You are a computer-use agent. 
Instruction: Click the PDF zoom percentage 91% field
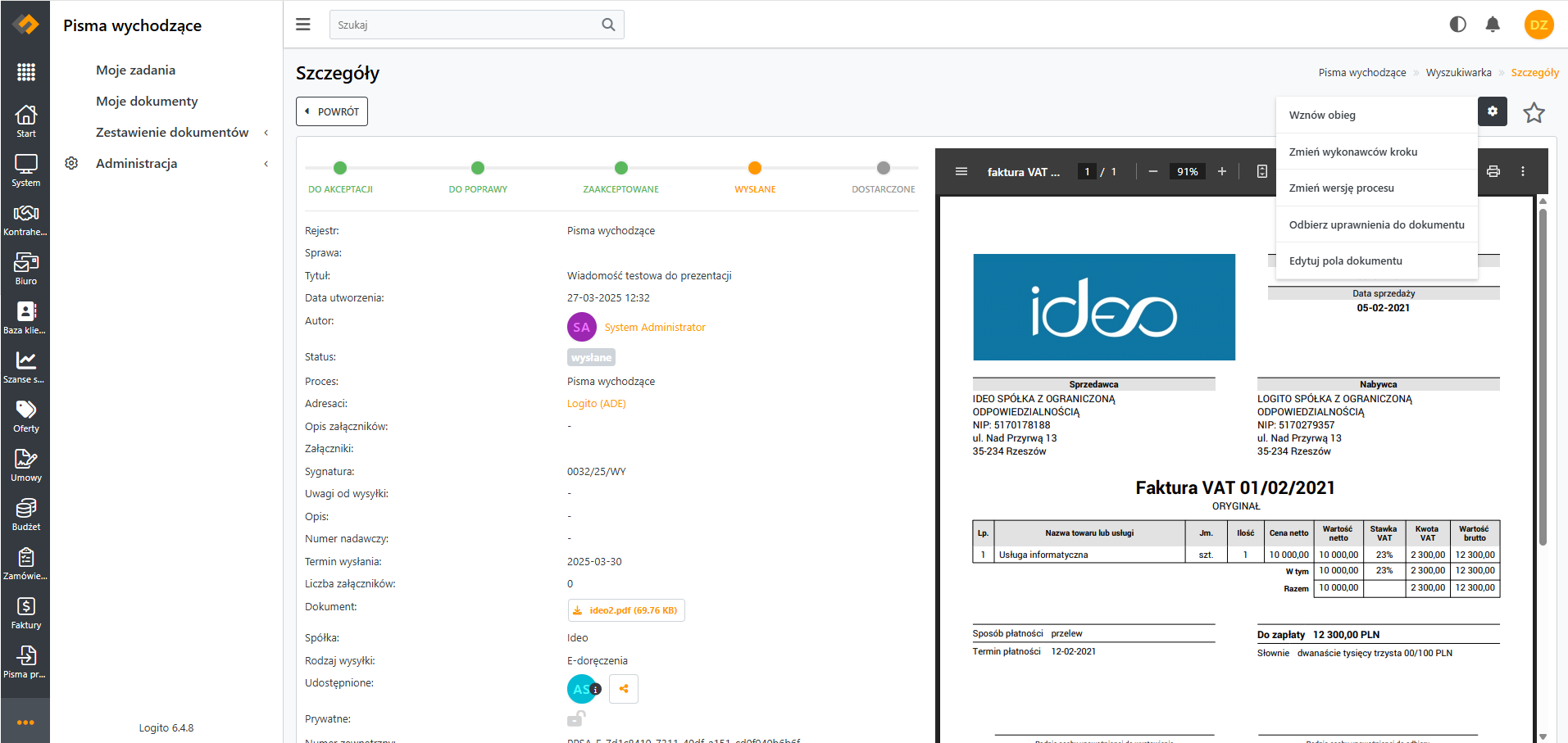coord(1187,171)
